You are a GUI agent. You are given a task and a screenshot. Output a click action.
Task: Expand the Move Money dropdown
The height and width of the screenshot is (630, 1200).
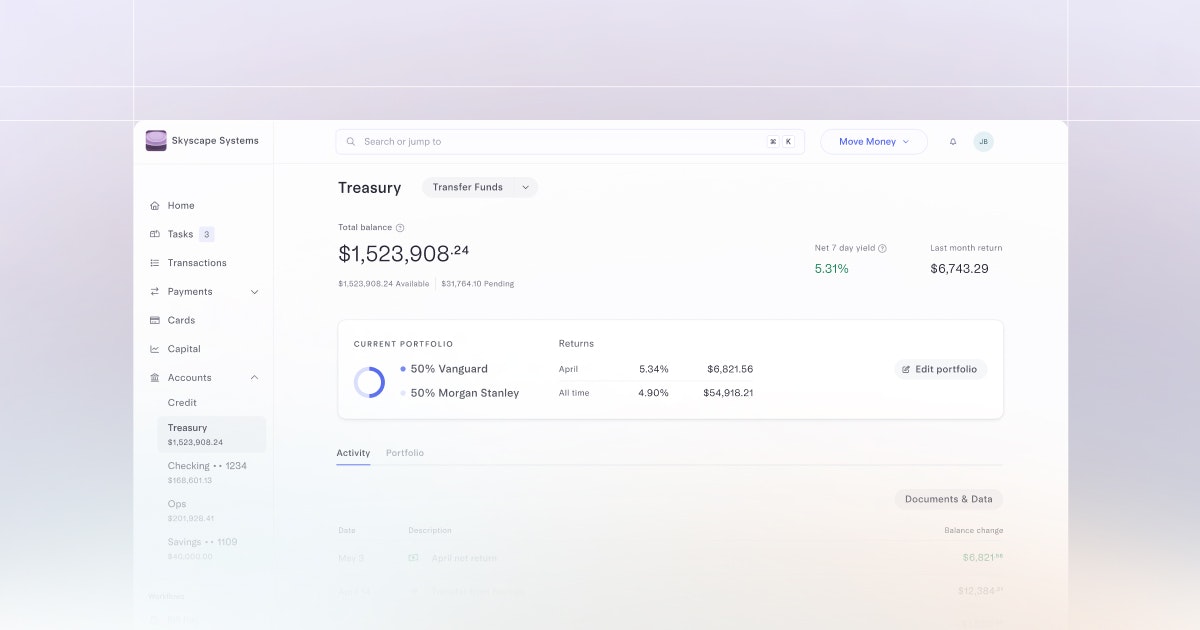click(x=873, y=141)
